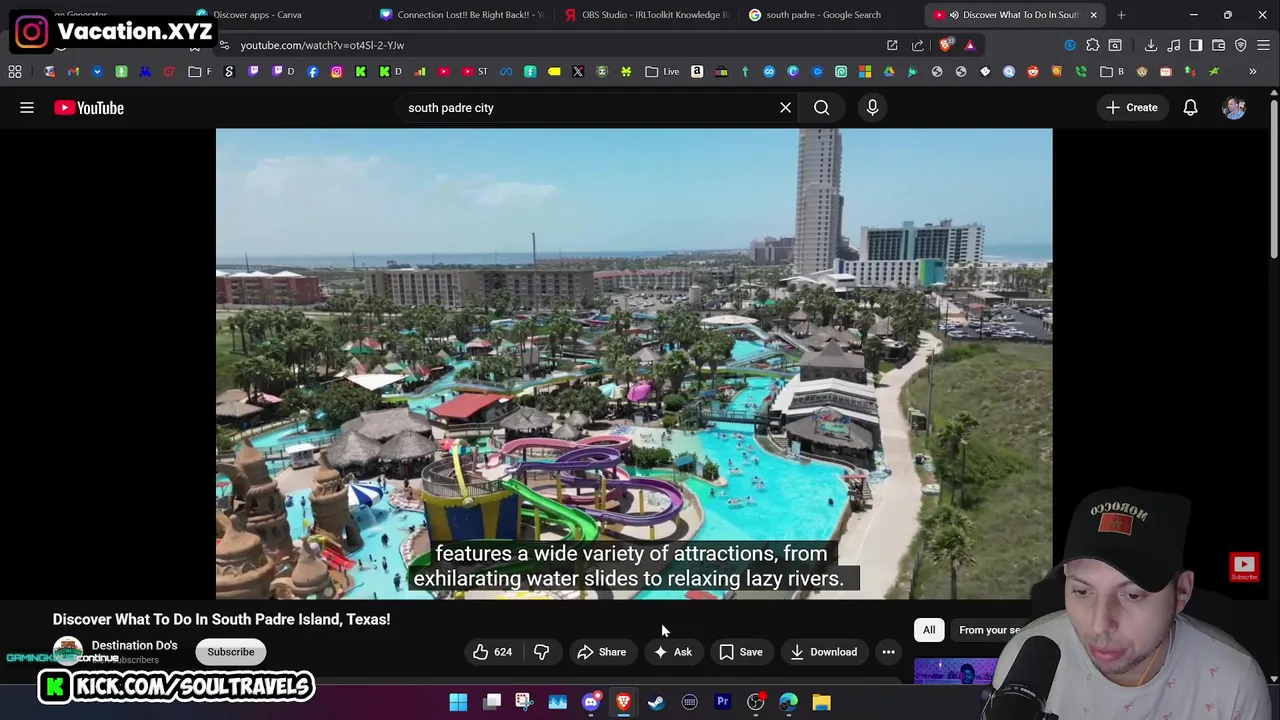Image resolution: width=1280 pixels, height=720 pixels.
Task: Open the notifications bell
Action: [1190, 107]
